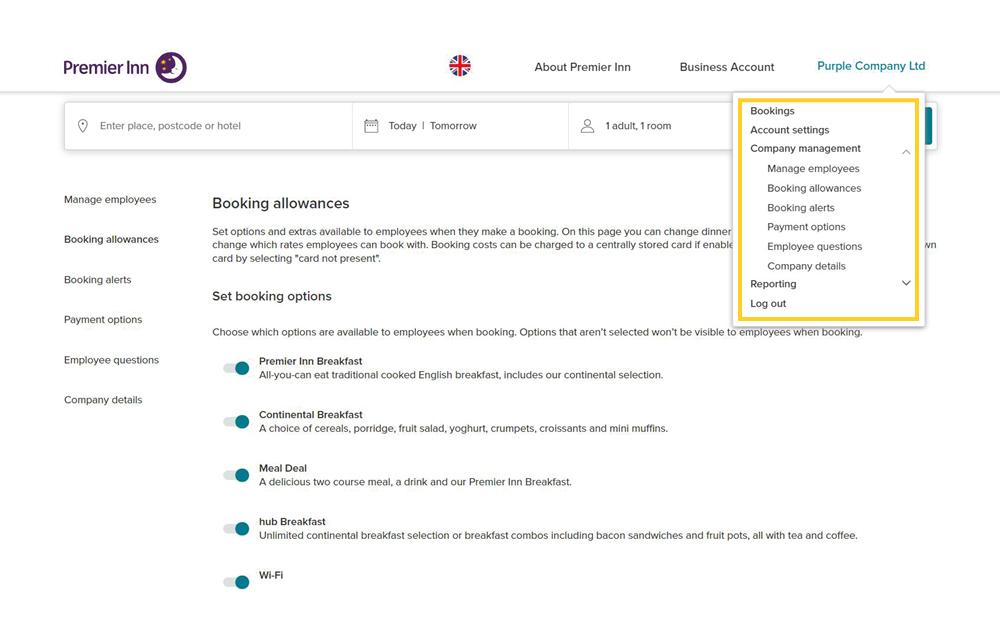Open the UK flag language selector

[x=460, y=66]
